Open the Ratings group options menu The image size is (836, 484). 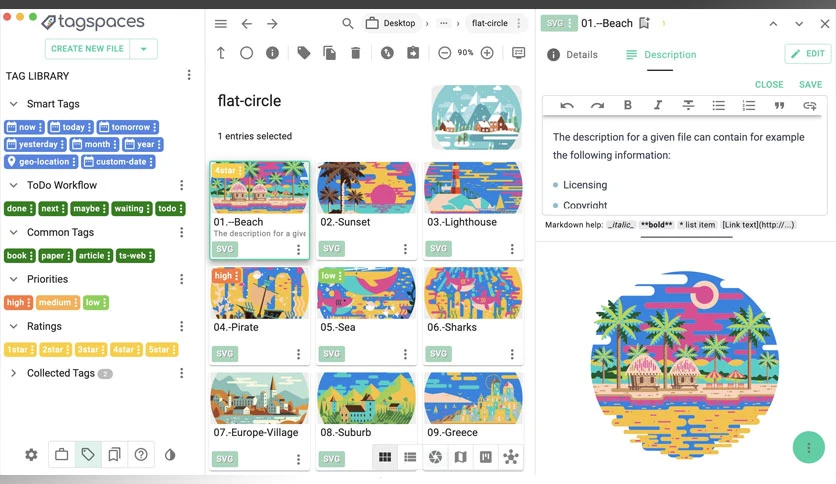tap(182, 326)
